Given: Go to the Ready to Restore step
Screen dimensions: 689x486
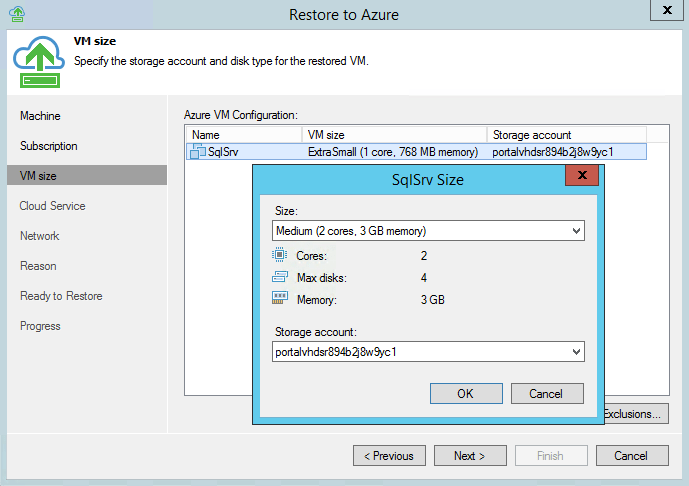Looking at the screenshot, I should click(61, 296).
